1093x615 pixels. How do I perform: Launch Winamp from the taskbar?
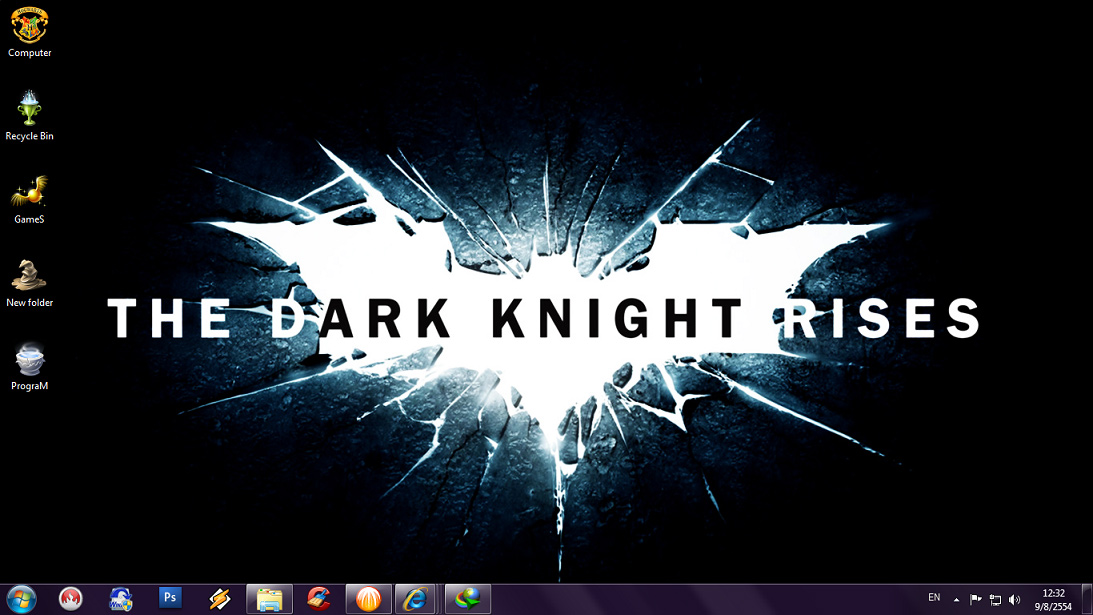click(x=220, y=599)
